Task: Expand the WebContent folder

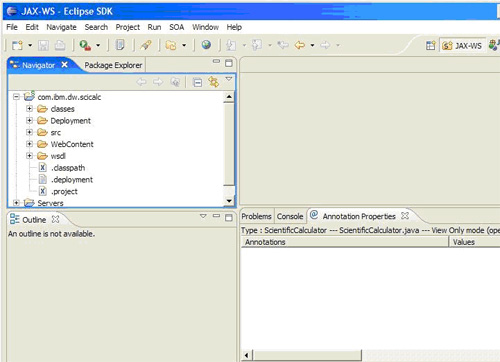Action: [29, 144]
